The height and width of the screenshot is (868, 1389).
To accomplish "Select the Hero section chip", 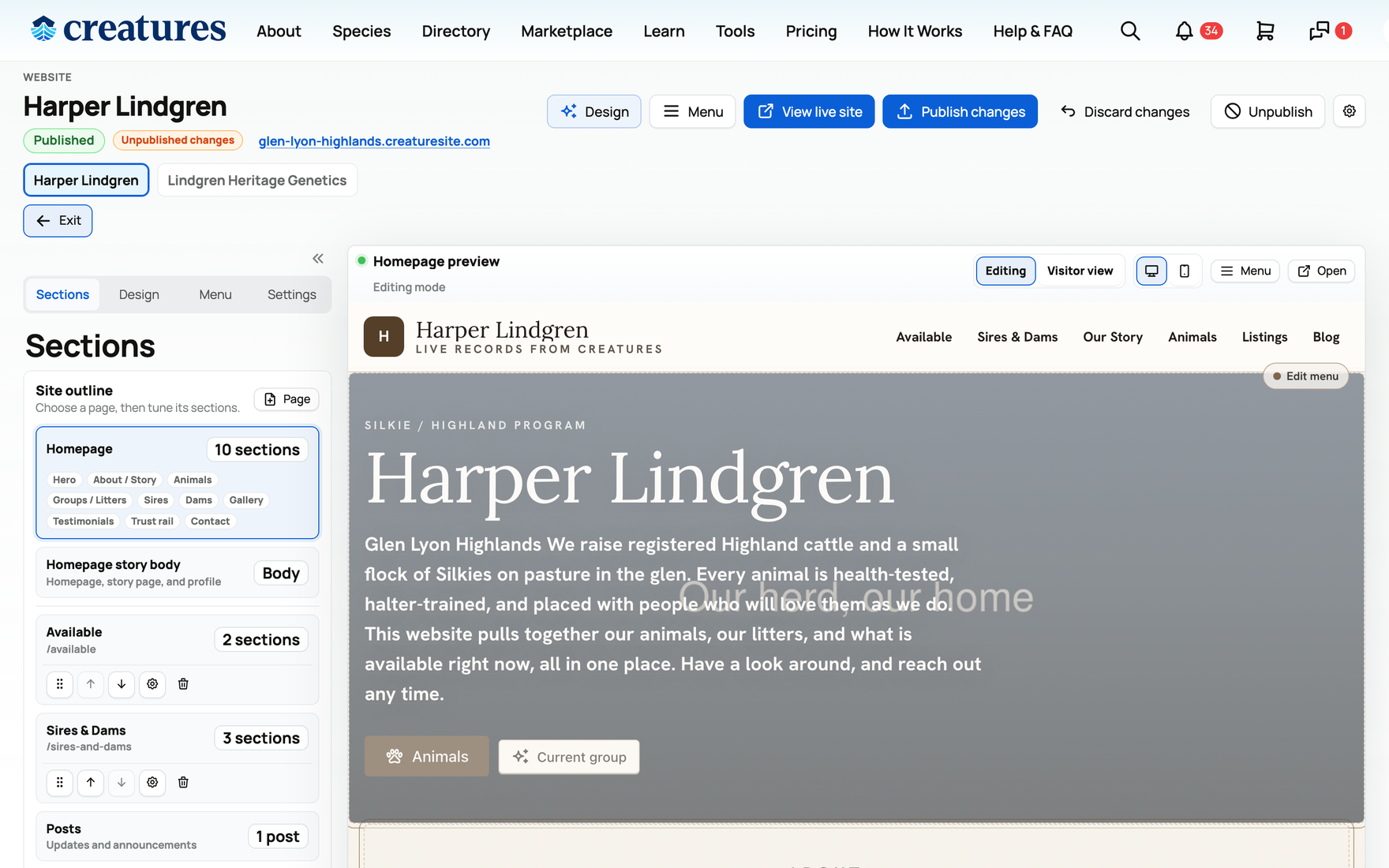I will 64,480.
